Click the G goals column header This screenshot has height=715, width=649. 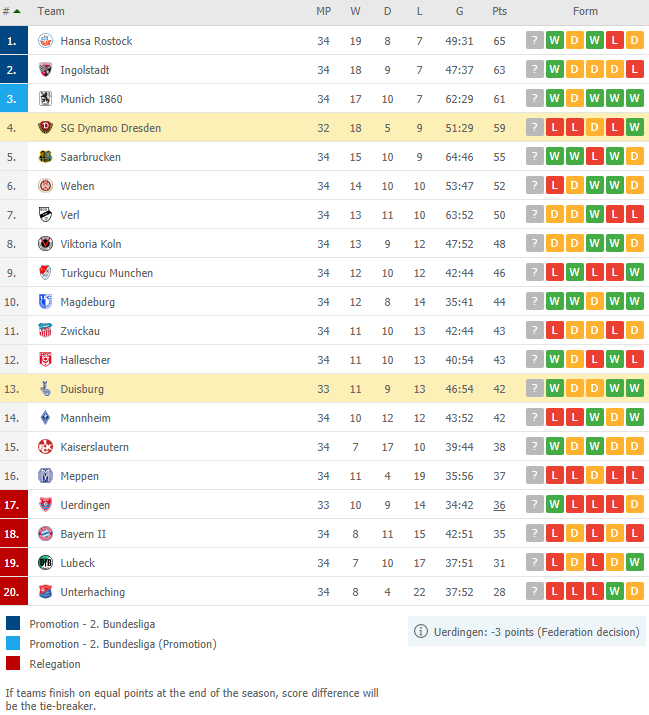(x=459, y=11)
